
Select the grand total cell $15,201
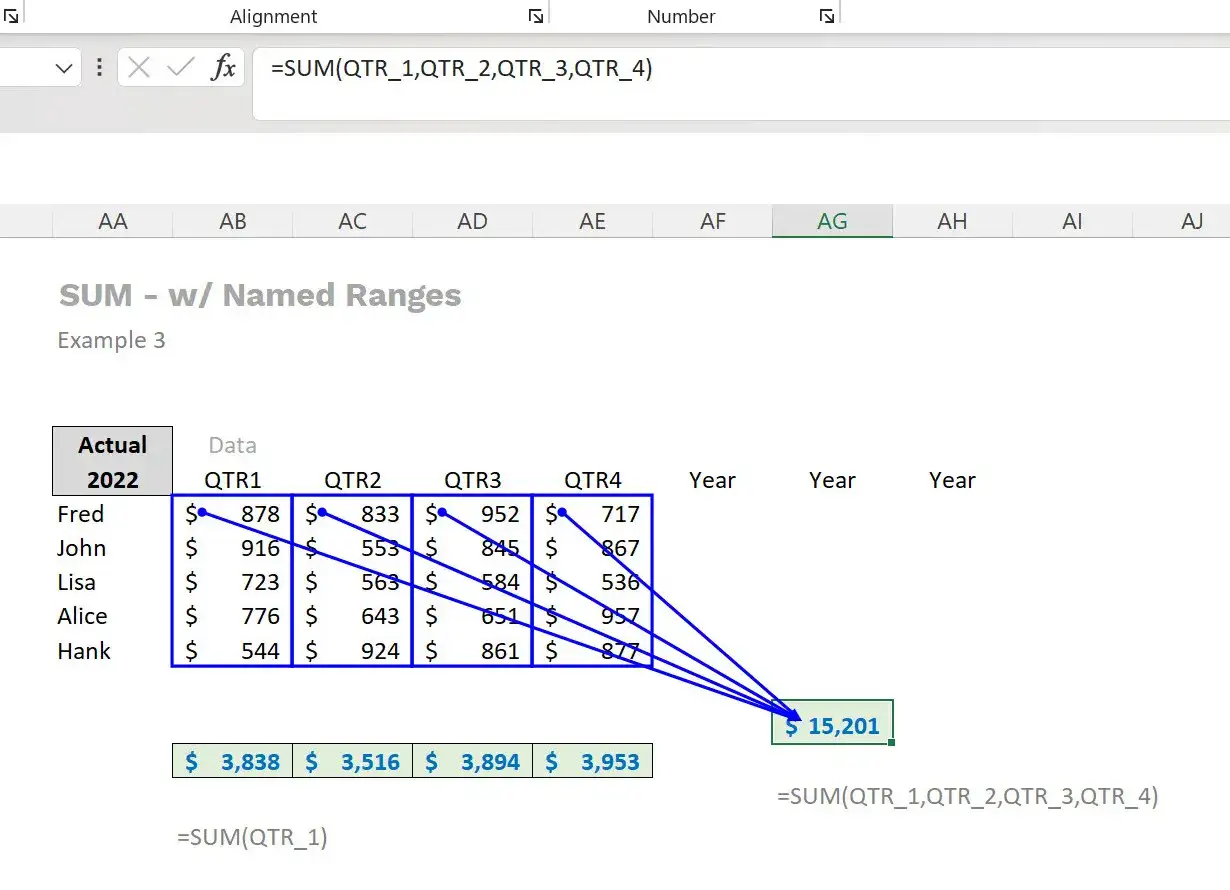pos(832,723)
